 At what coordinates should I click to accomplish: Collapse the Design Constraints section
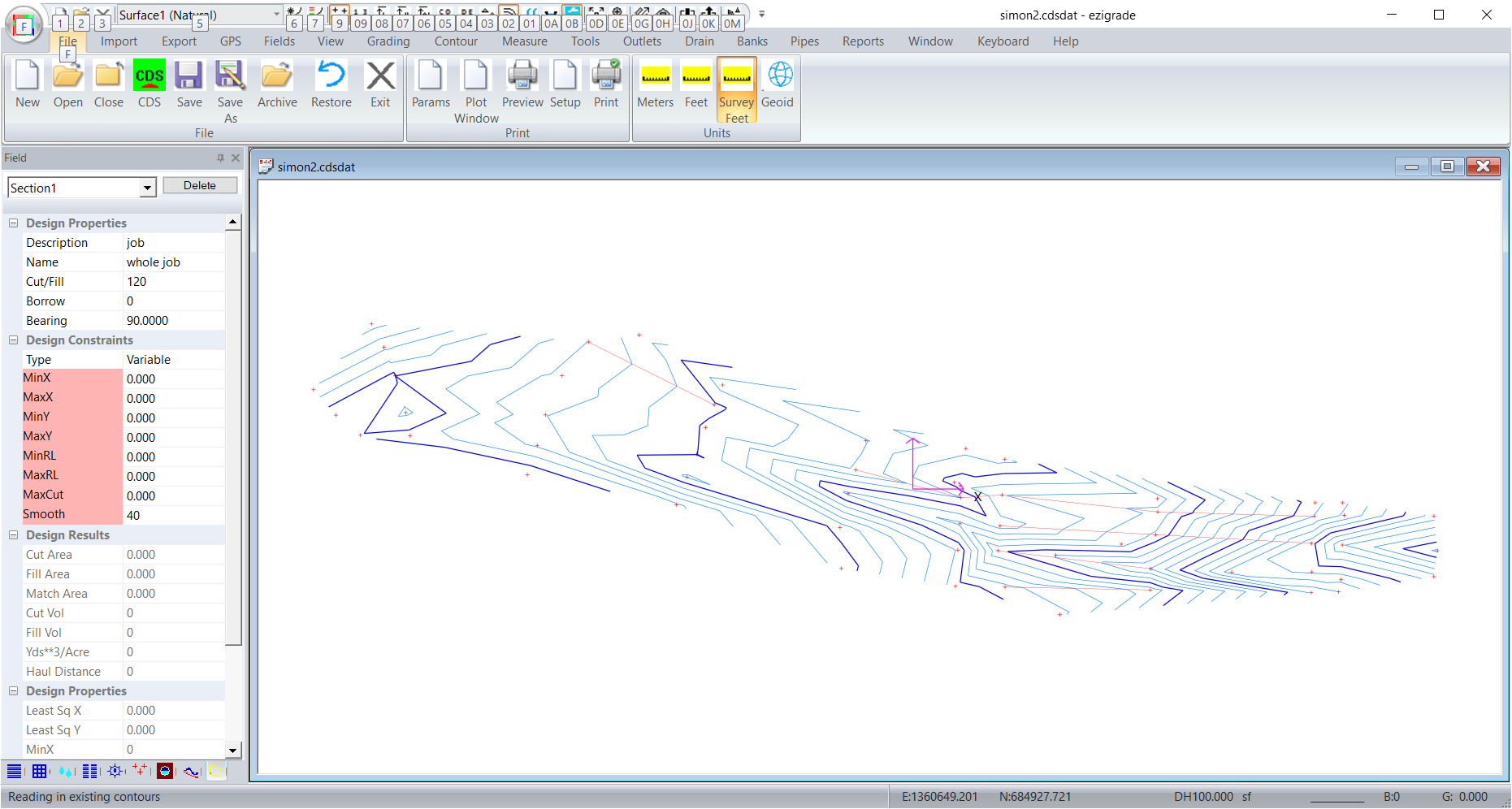click(13, 340)
